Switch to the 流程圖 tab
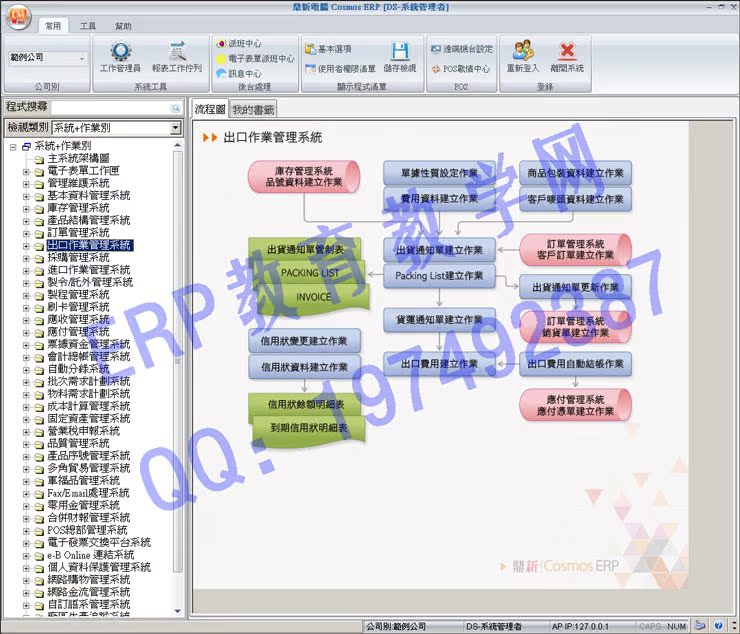Viewport: 740px width, 634px height. (x=210, y=109)
